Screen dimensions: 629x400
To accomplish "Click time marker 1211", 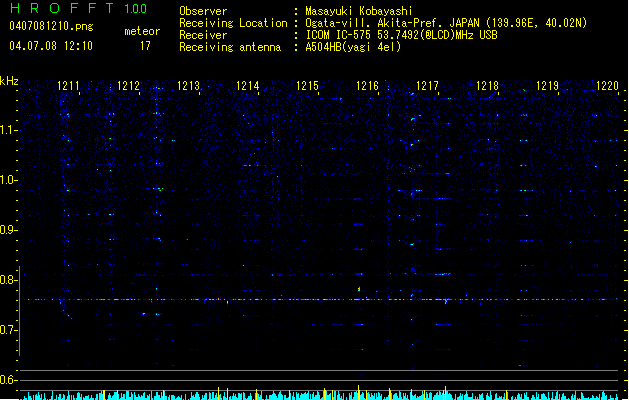I will tap(68, 86).
